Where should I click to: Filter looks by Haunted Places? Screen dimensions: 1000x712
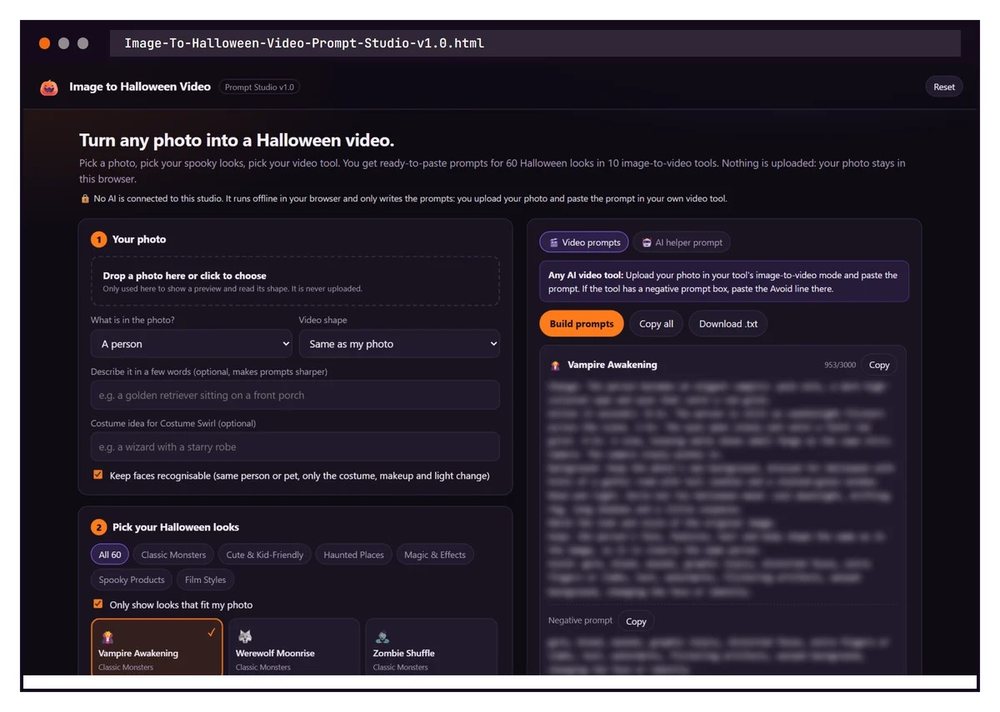tap(354, 555)
